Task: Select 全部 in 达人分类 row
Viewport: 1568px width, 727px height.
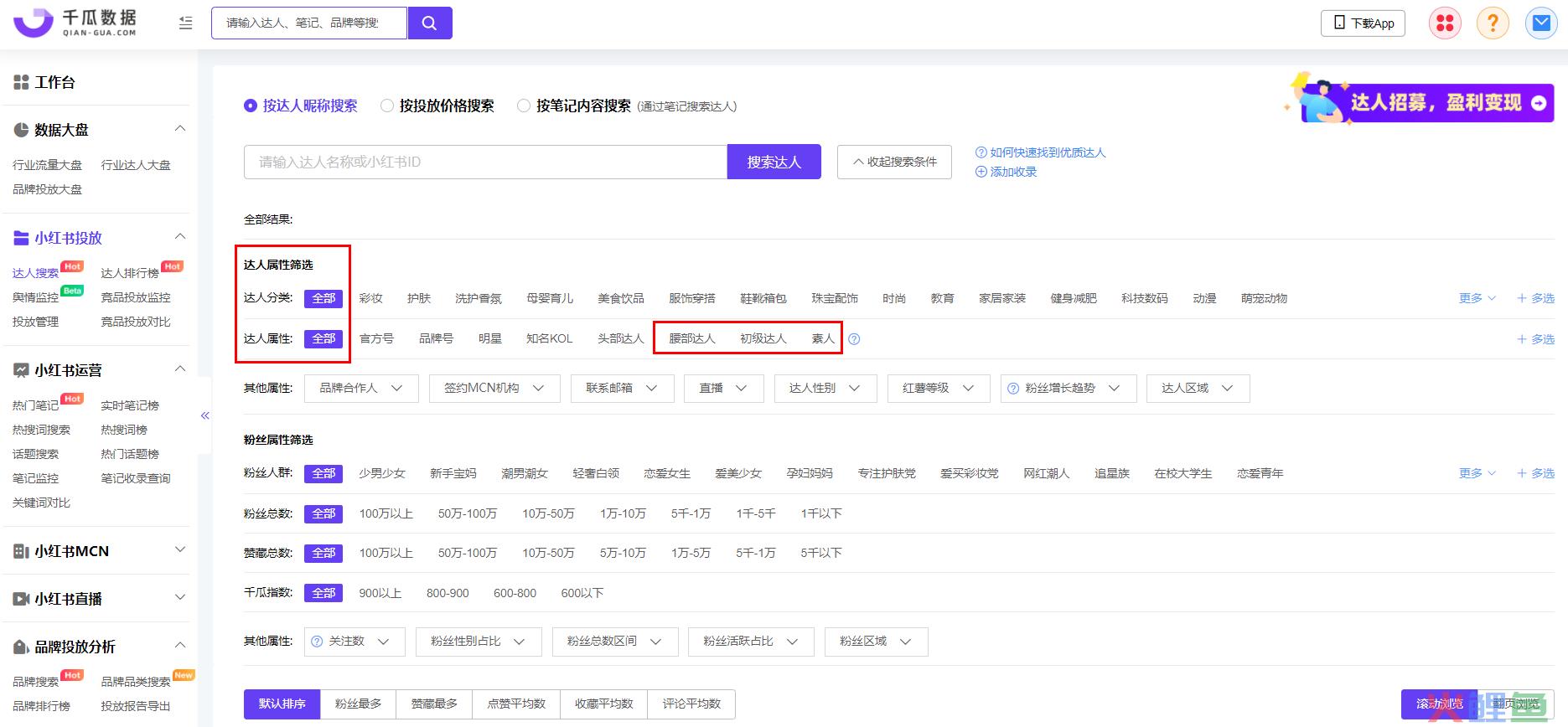Action: 323,298
